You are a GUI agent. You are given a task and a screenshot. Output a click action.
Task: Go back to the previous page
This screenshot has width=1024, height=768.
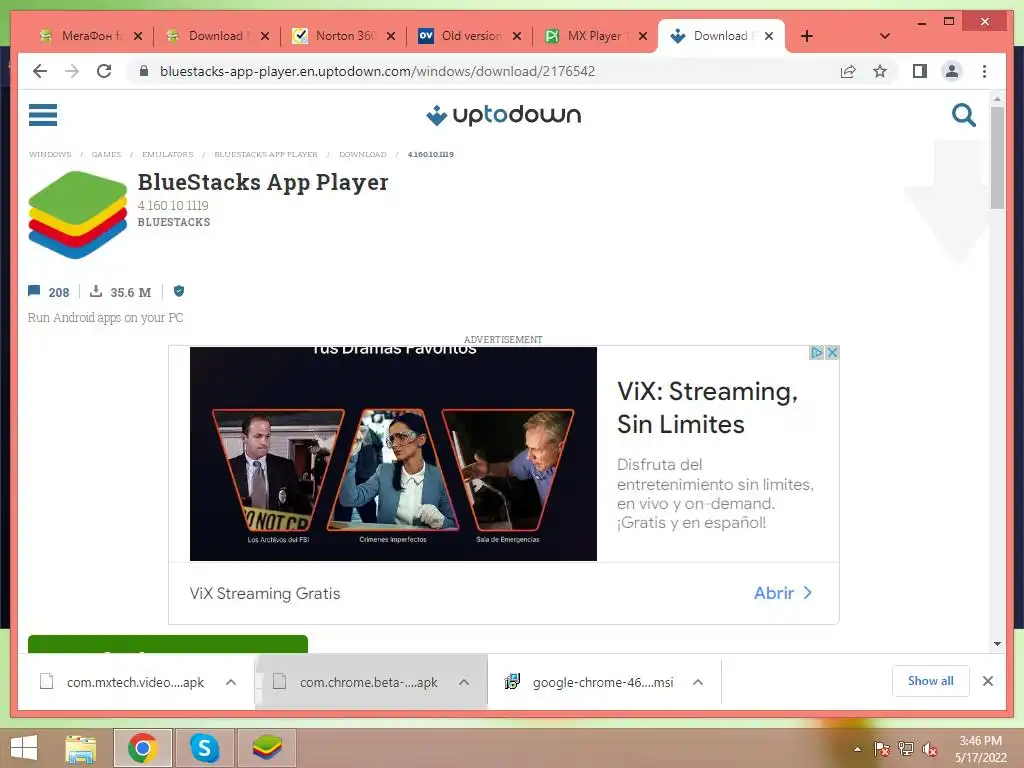pyautogui.click(x=40, y=71)
